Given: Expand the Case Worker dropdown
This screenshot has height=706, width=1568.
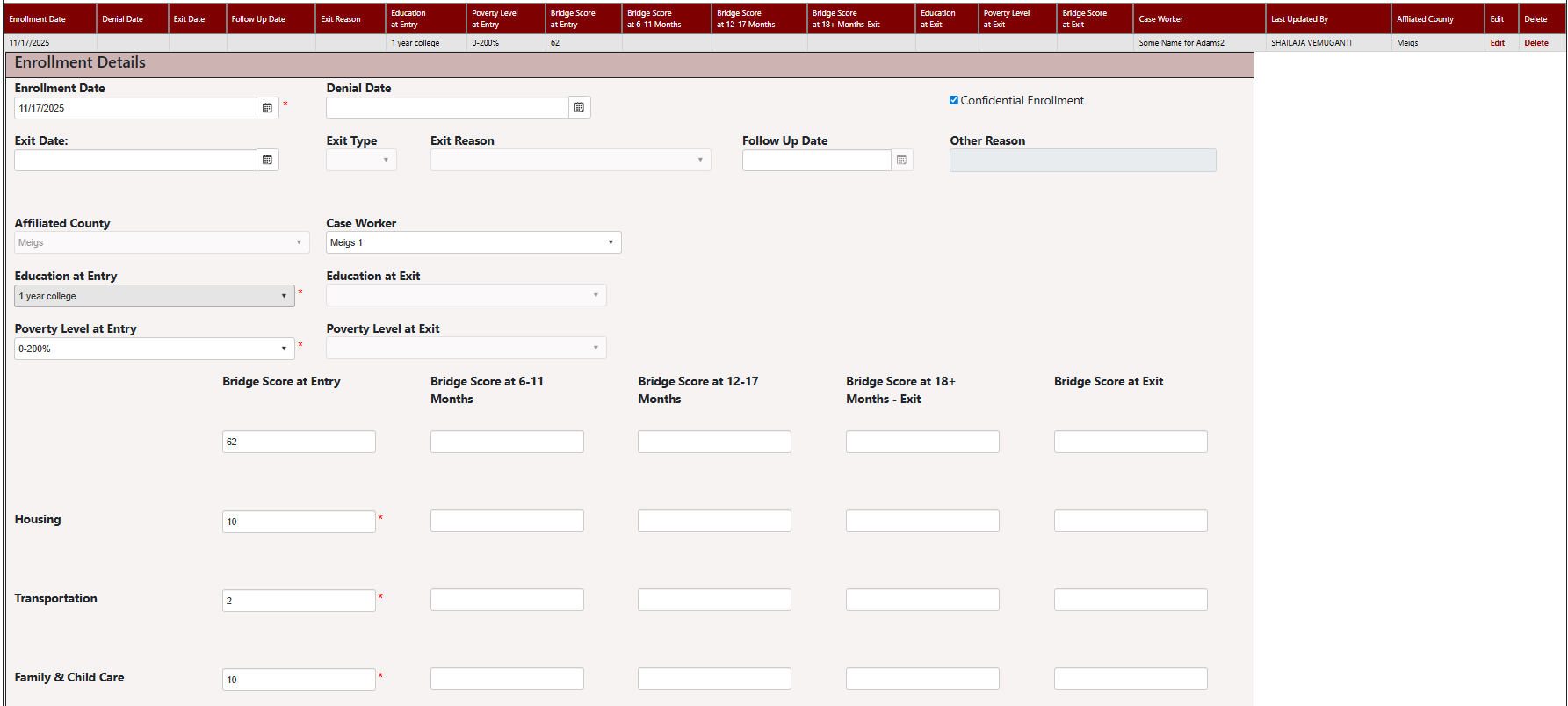Looking at the screenshot, I should [x=473, y=242].
